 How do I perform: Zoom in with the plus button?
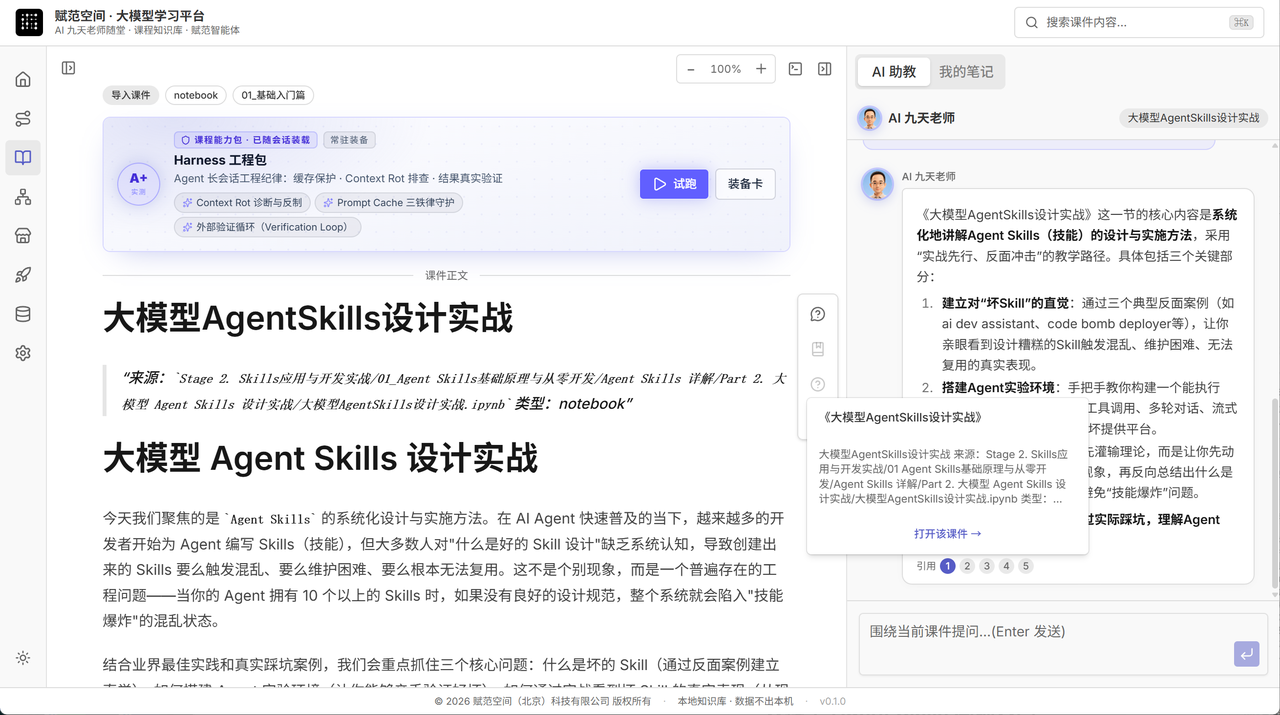point(761,69)
